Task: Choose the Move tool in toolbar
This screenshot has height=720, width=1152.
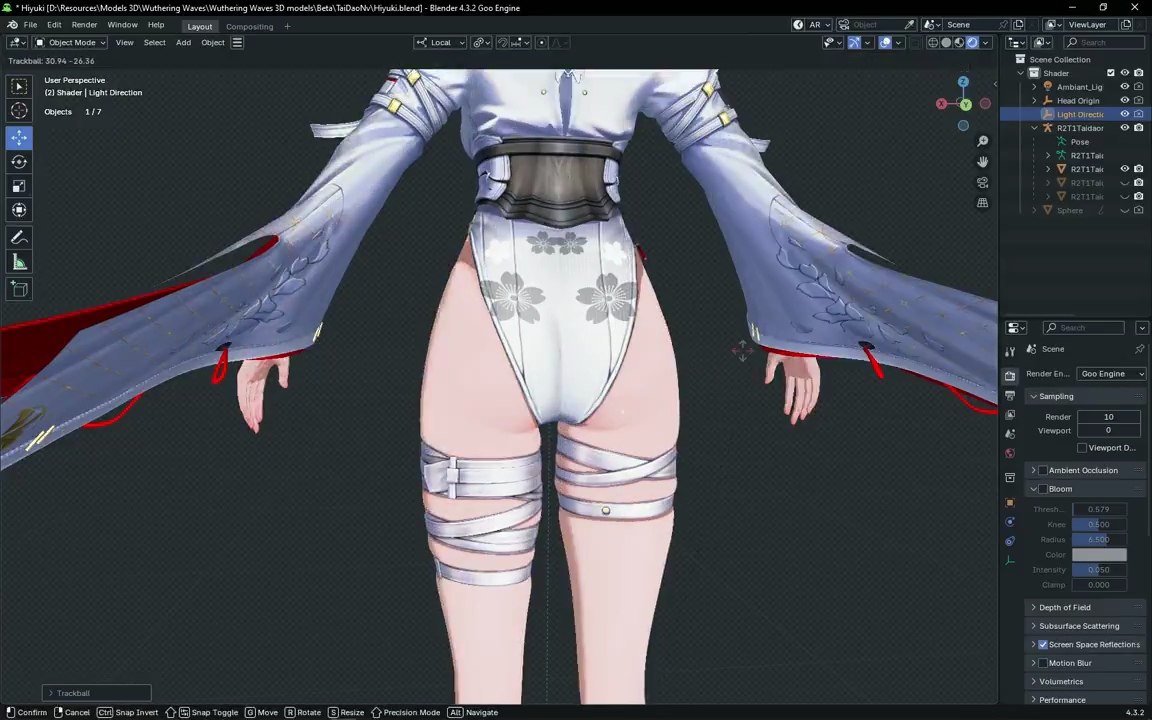Action: [x=19, y=137]
